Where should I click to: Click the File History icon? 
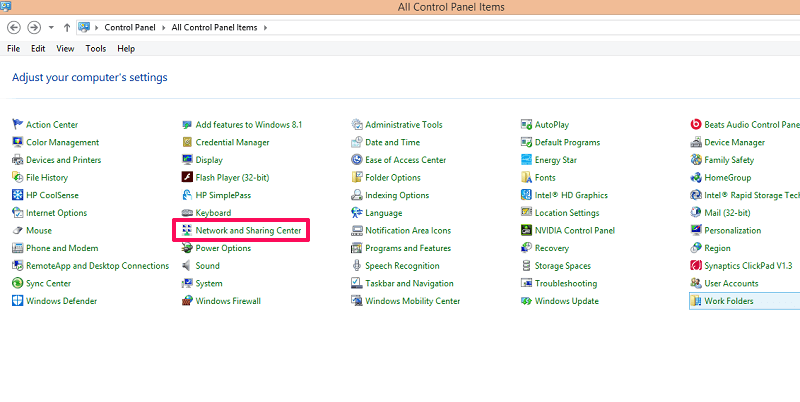pyautogui.click(x=17, y=178)
